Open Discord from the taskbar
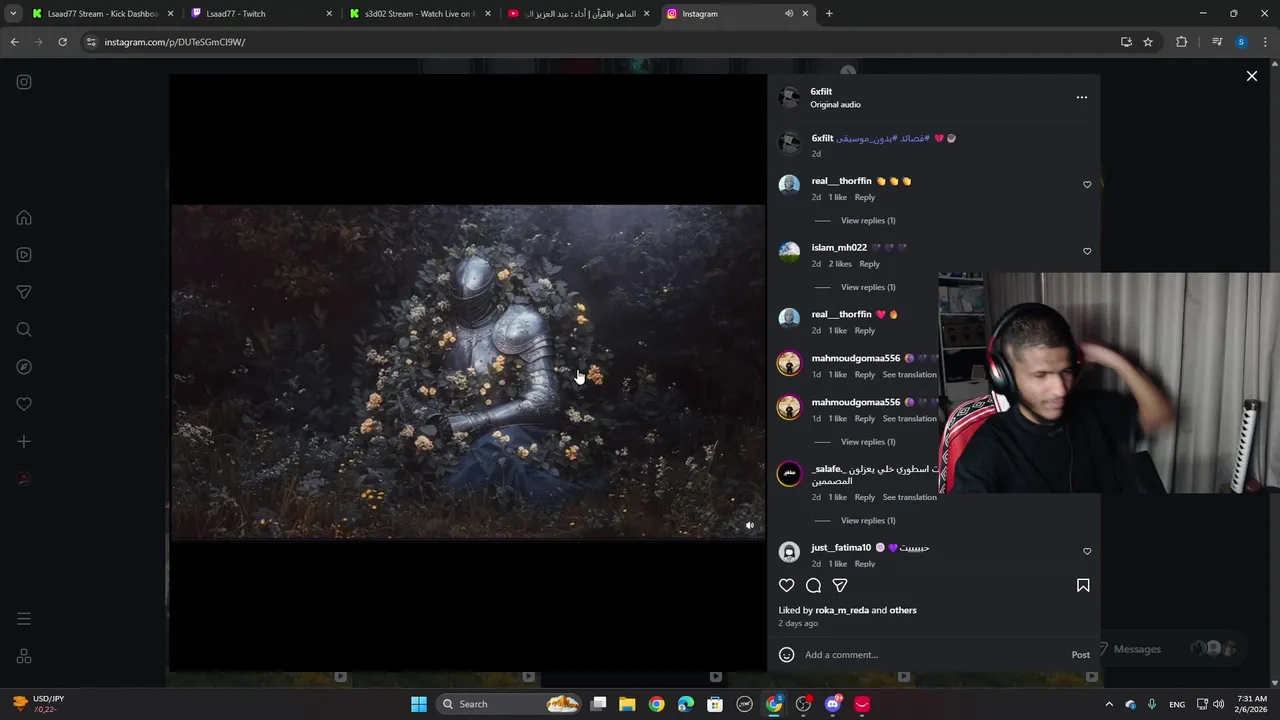 pyautogui.click(x=833, y=704)
